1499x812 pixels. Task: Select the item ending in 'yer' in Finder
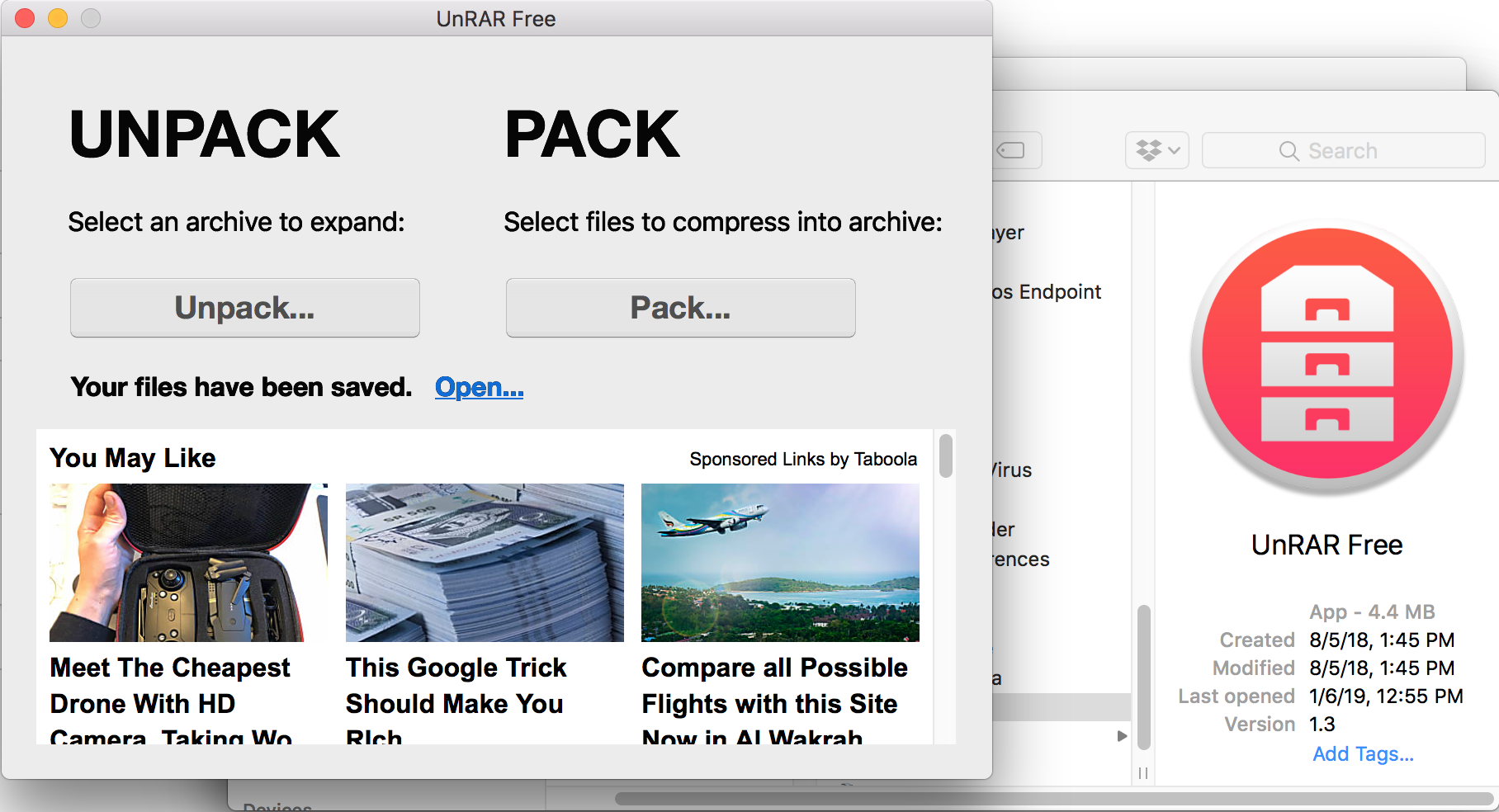1009,234
